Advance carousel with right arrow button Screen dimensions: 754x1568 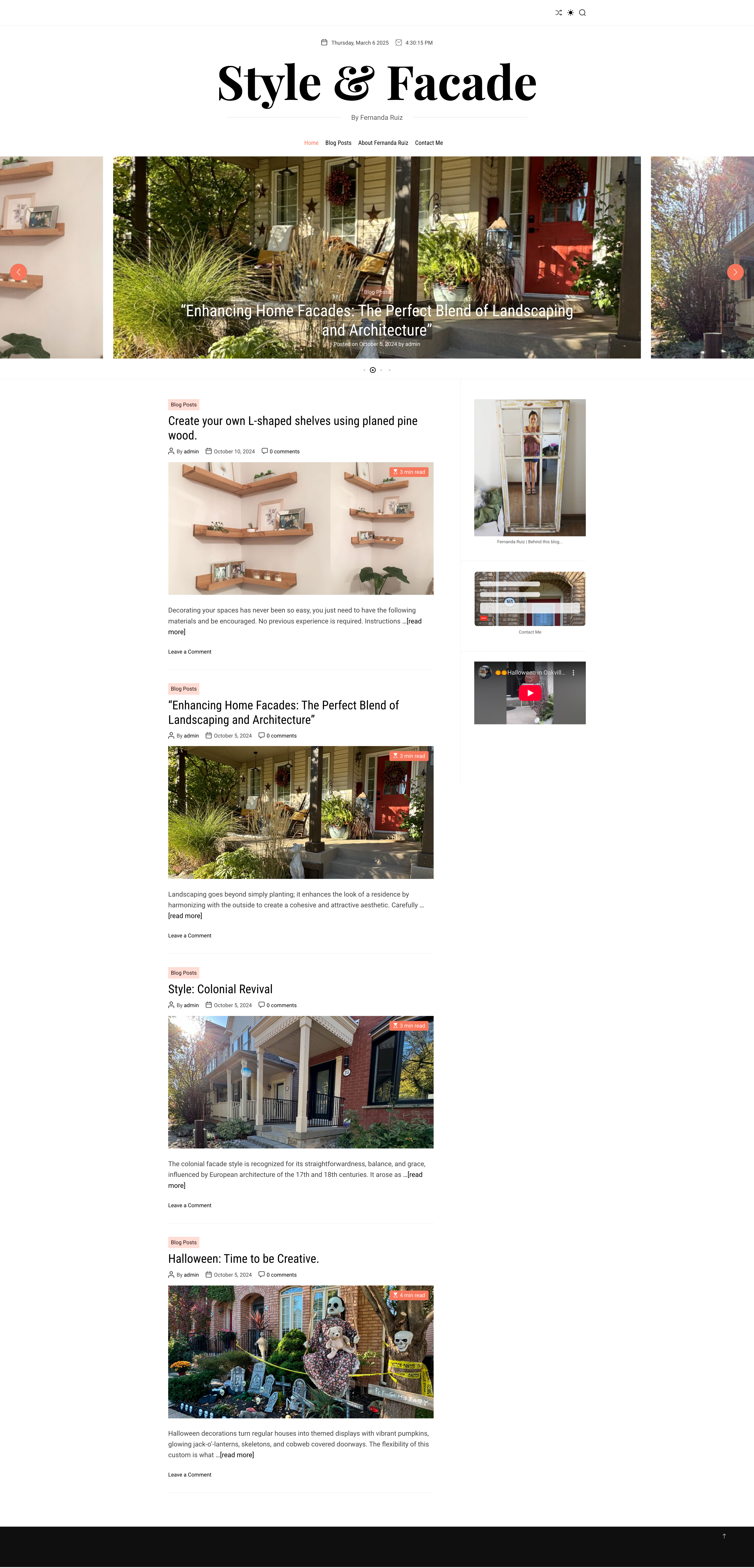tap(735, 272)
